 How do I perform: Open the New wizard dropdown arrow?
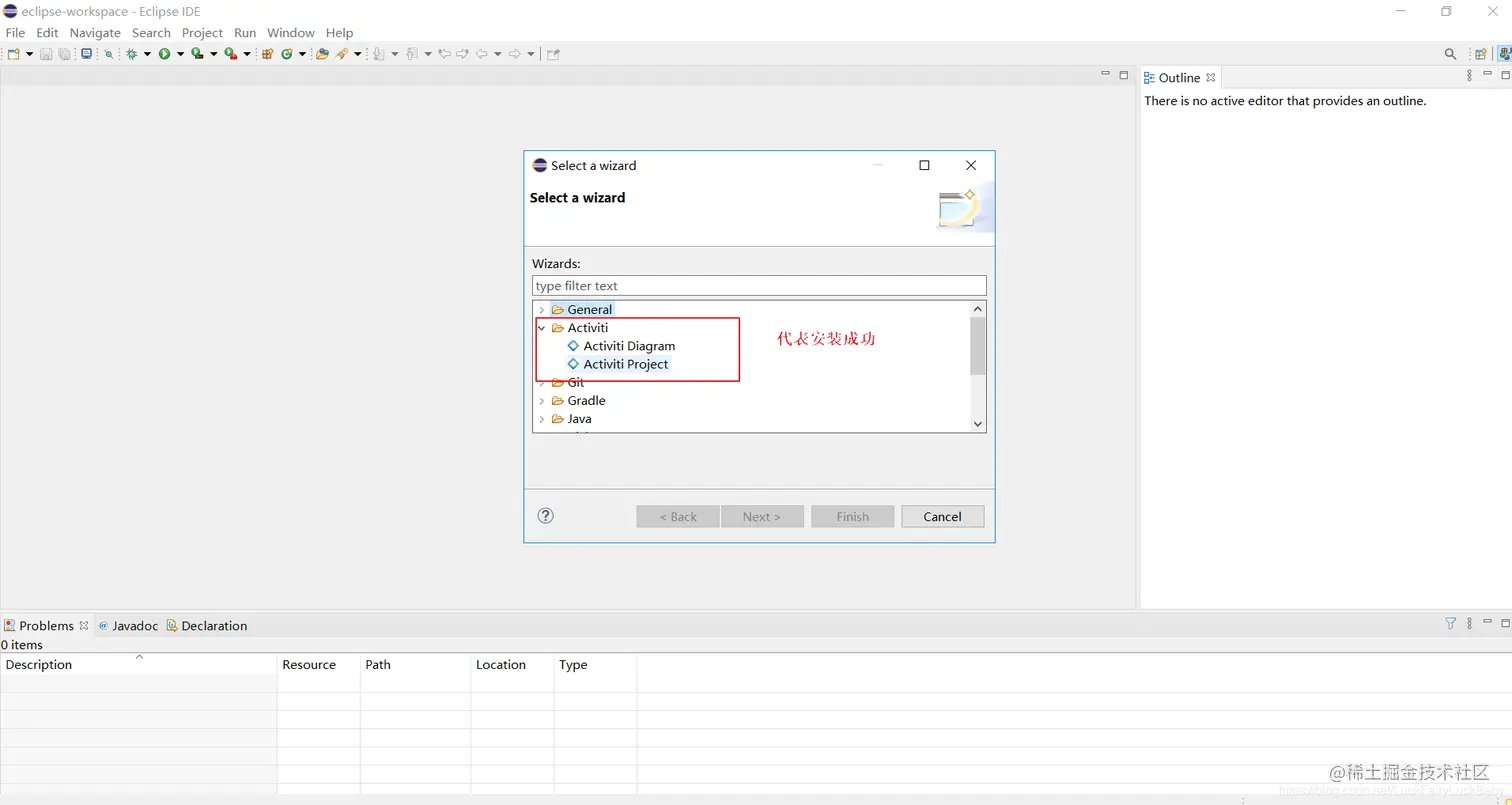[29, 54]
